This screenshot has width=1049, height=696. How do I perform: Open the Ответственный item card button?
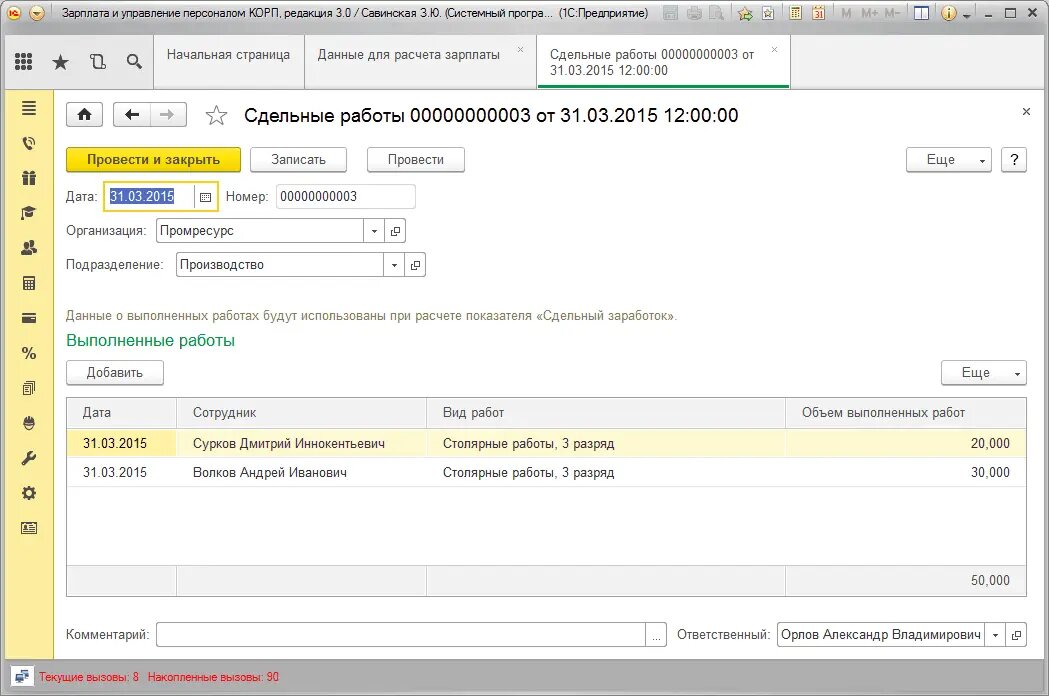(x=1016, y=634)
